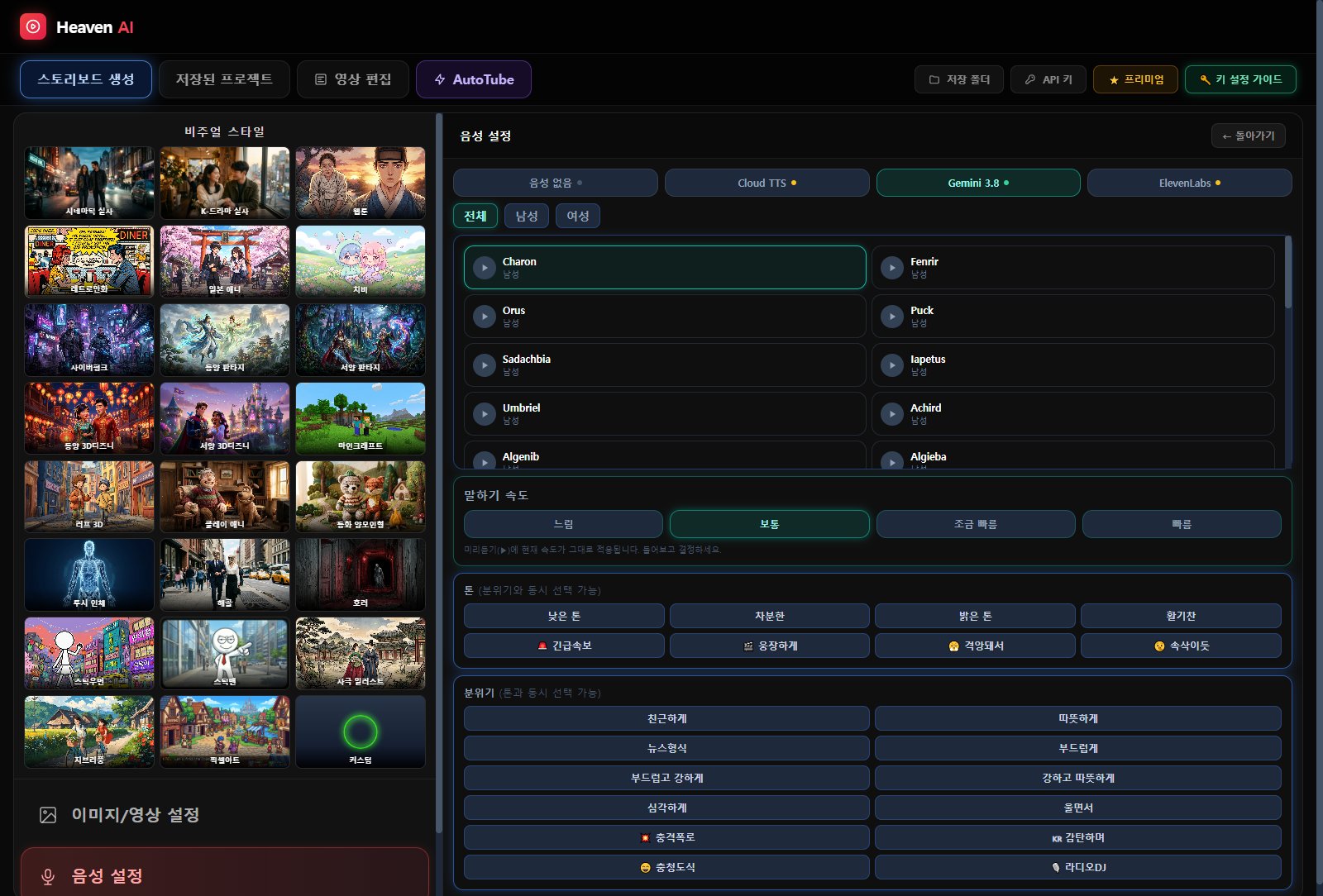Filter voices by 여성
The width and height of the screenshot is (1323, 896).
tap(578, 216)
